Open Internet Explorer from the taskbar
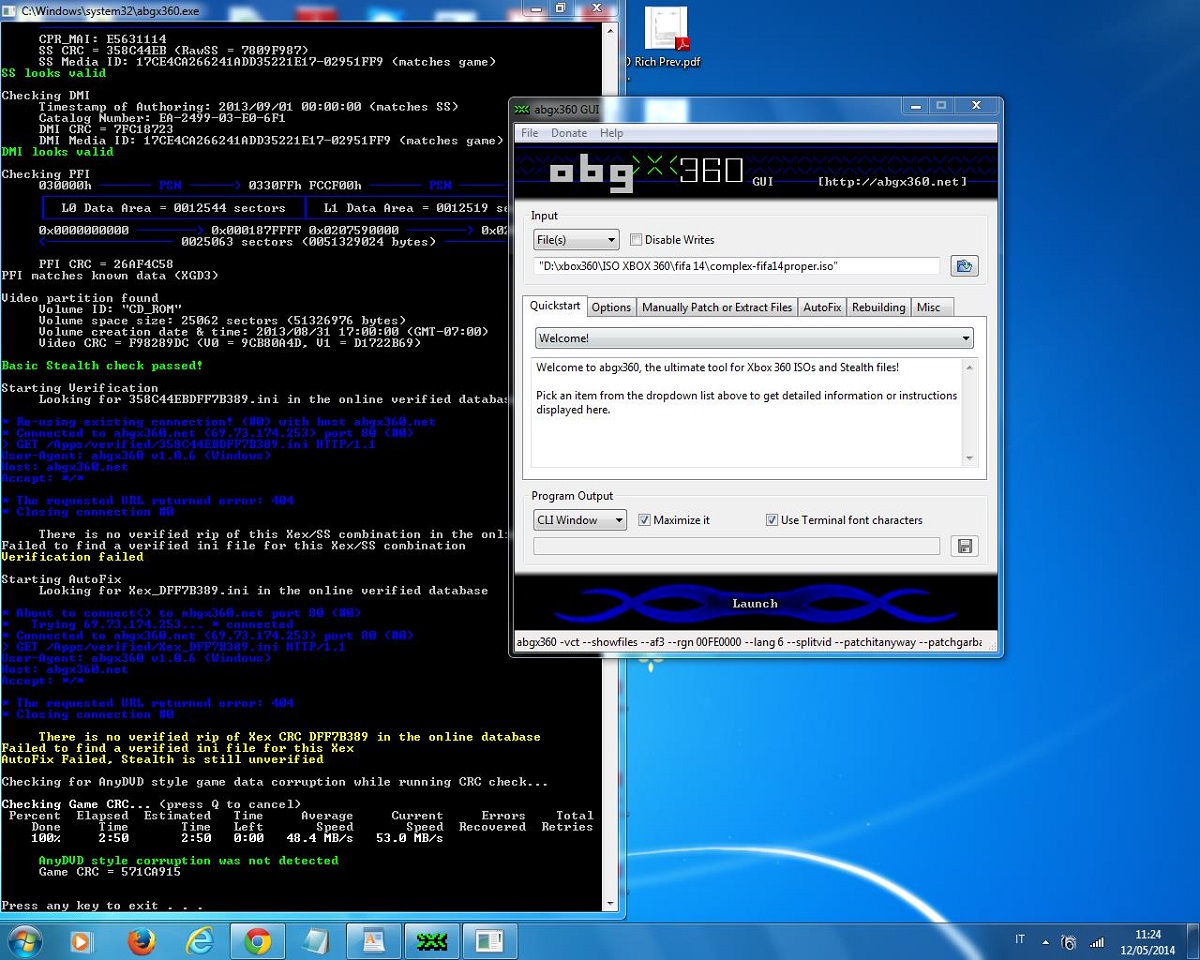Screen dimensions: 1200x960 tap(200, 941)
